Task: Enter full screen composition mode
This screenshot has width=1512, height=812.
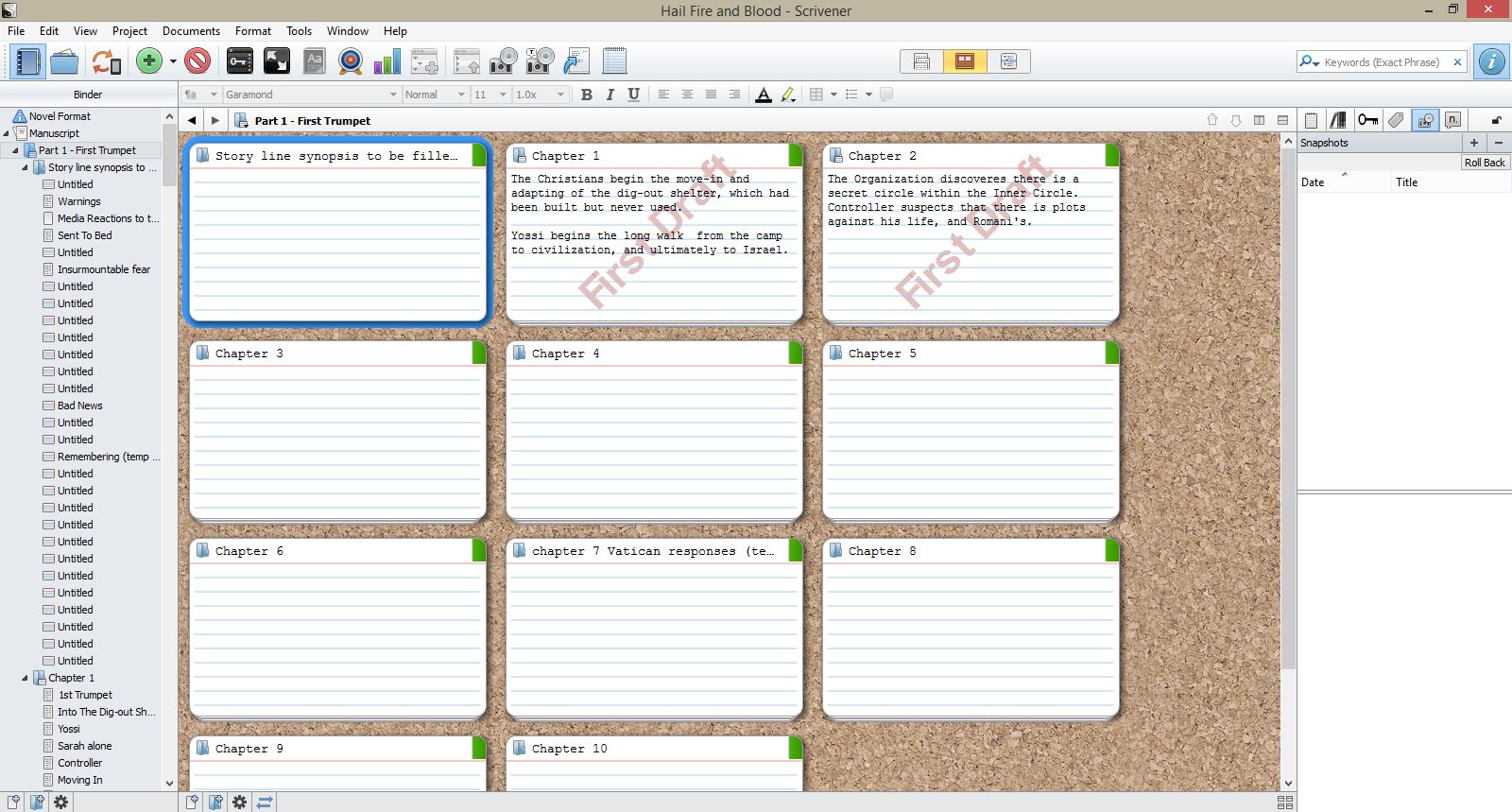Action: coord(277,62)
